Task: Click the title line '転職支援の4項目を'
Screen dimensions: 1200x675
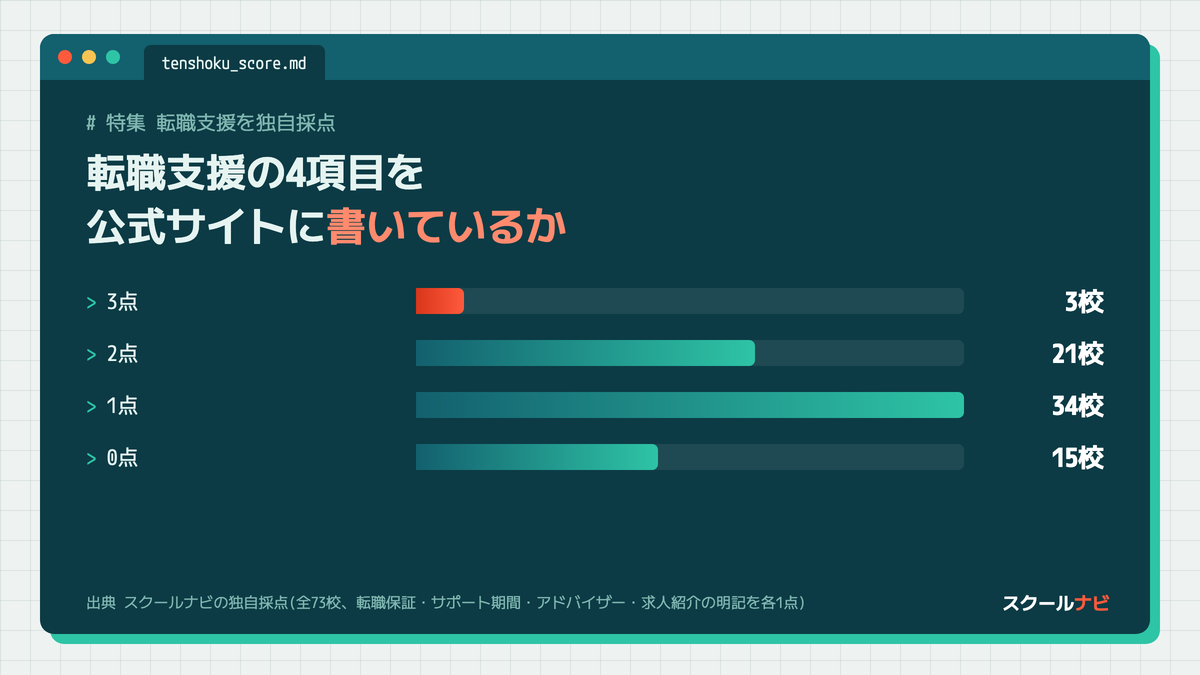Action: pyautogui.click(x=255, y=174)
